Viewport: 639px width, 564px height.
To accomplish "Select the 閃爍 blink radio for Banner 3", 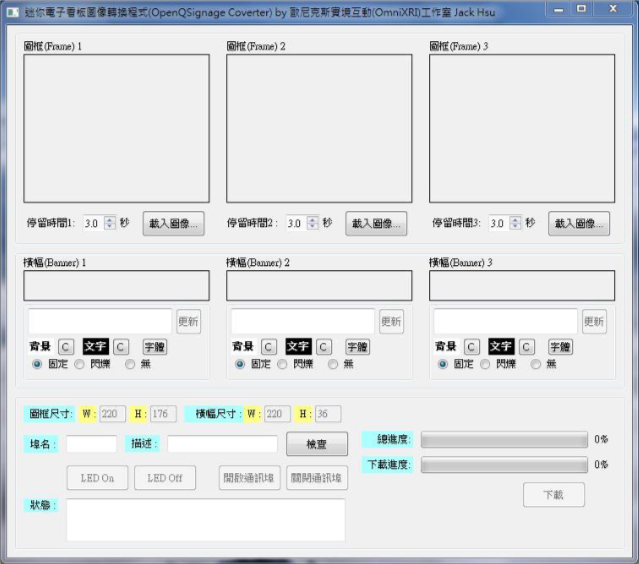I will coord(485,364).
